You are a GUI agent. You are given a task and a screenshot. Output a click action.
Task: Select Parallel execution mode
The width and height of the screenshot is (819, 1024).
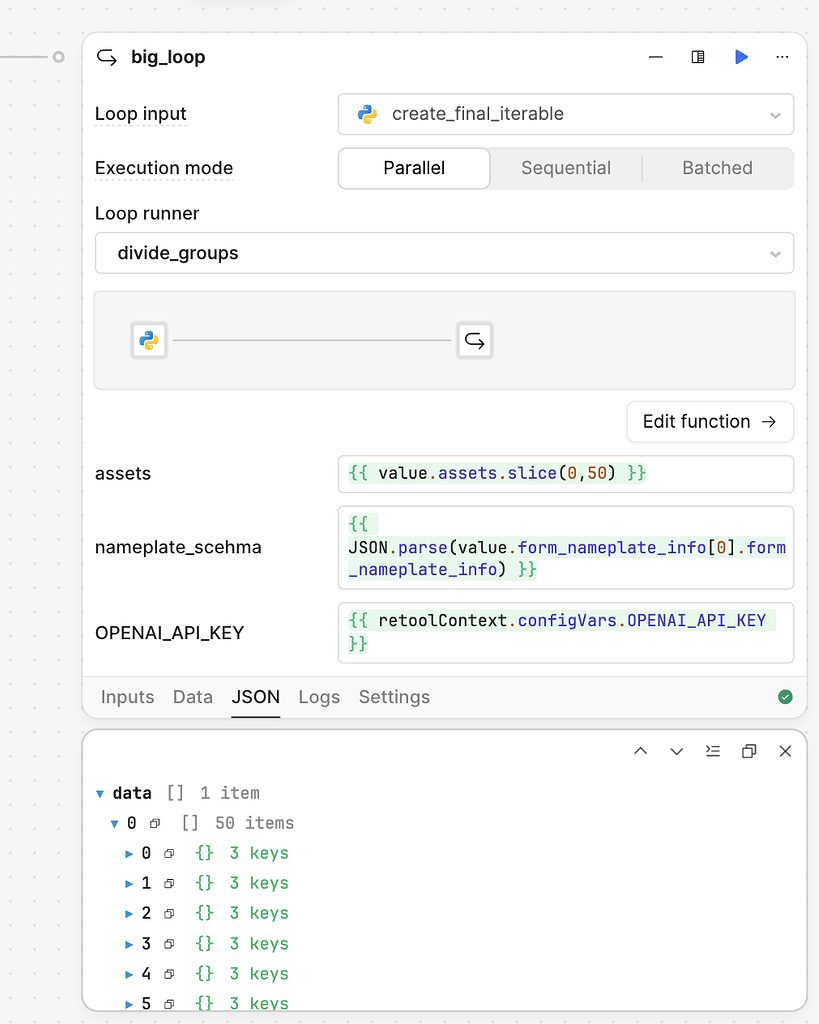(x=414, y=168)
